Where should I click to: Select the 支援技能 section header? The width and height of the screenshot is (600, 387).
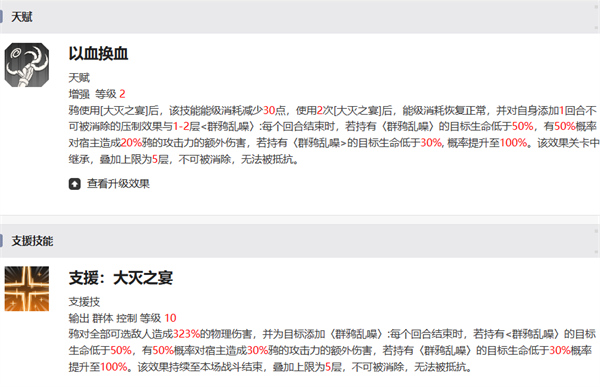32,241
